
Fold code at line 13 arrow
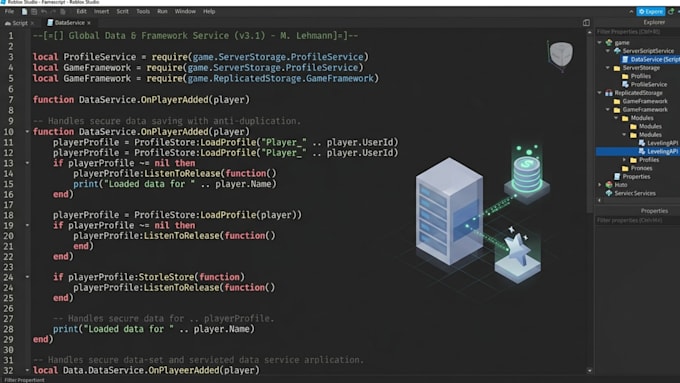pyautogui.click(x=27, y=163)
